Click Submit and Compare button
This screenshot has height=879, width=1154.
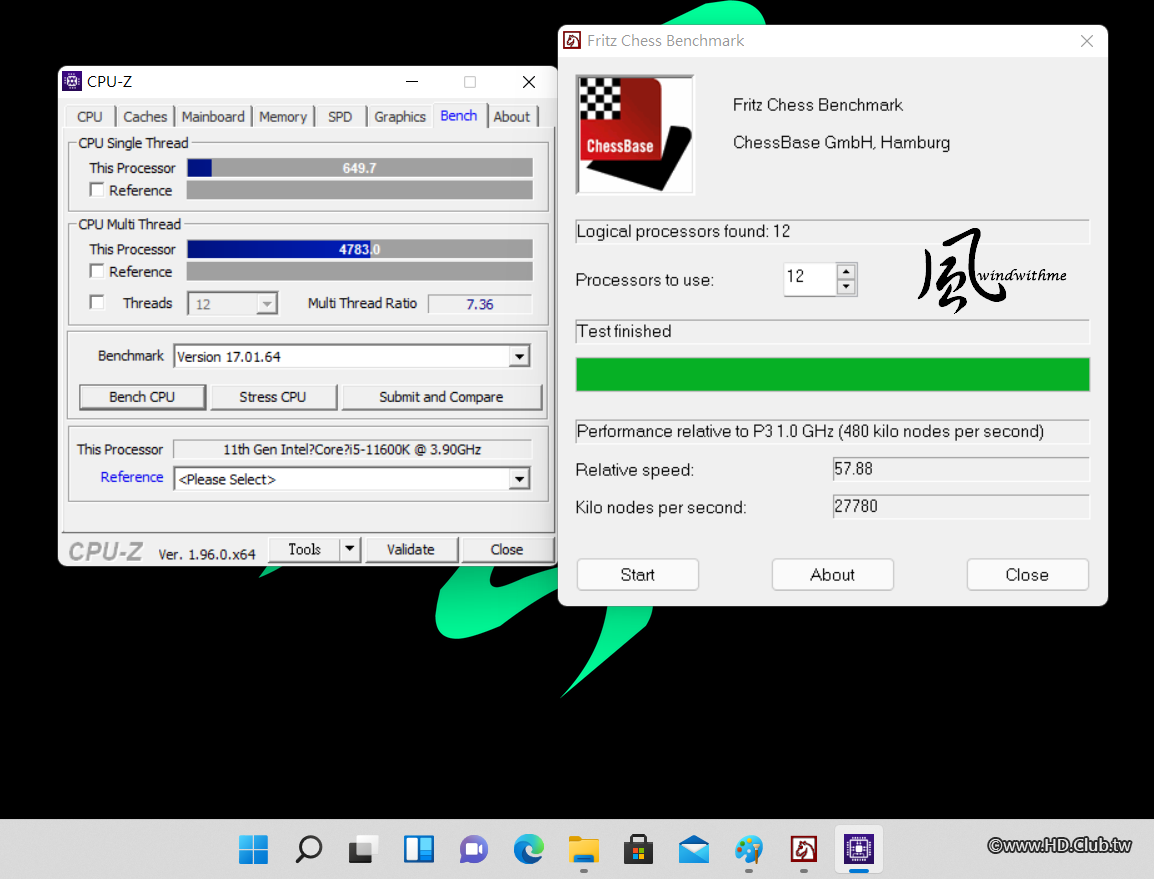pos(441,397)
